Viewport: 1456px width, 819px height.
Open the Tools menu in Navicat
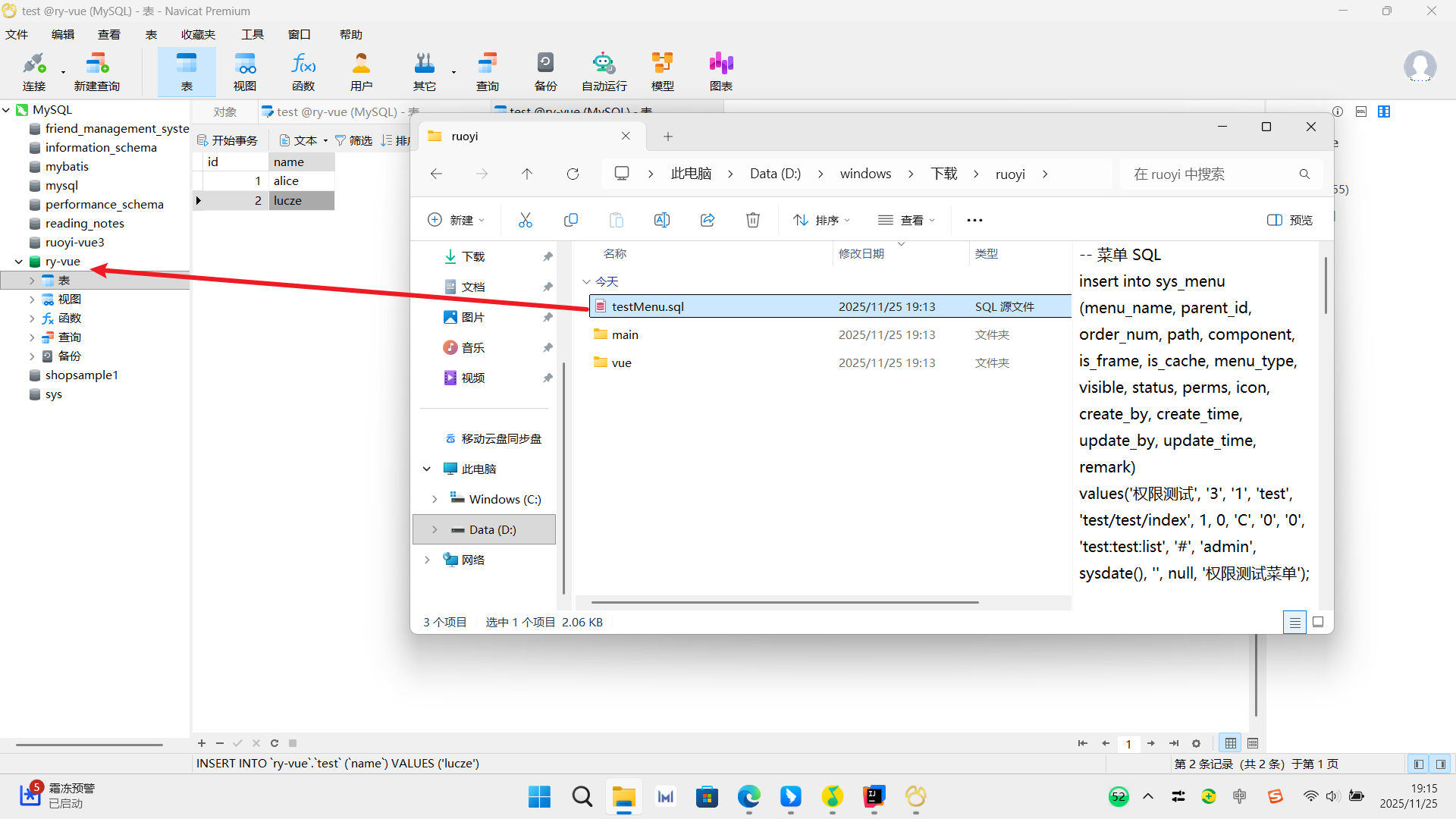(252, 34)
